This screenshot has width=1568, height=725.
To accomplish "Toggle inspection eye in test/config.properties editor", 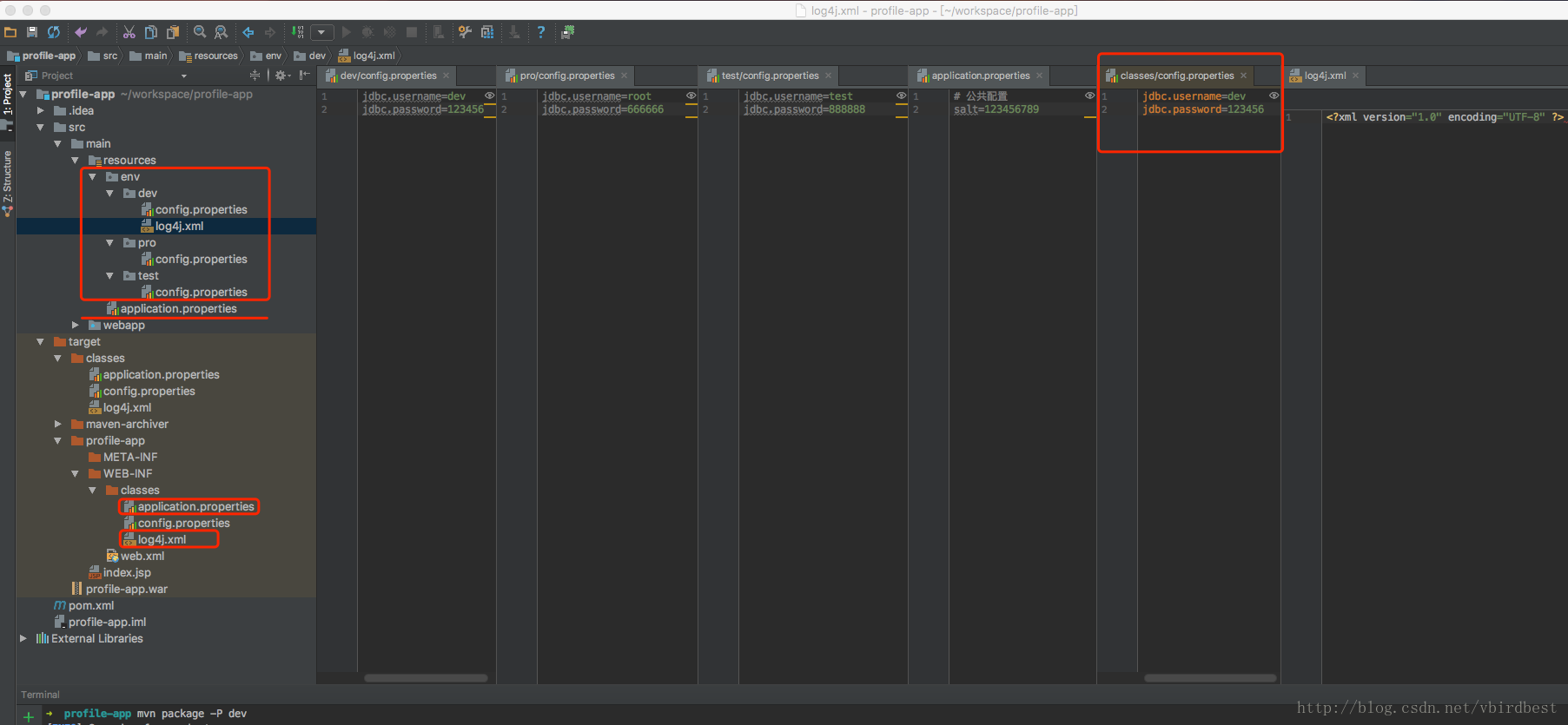I will click(902, 96).
